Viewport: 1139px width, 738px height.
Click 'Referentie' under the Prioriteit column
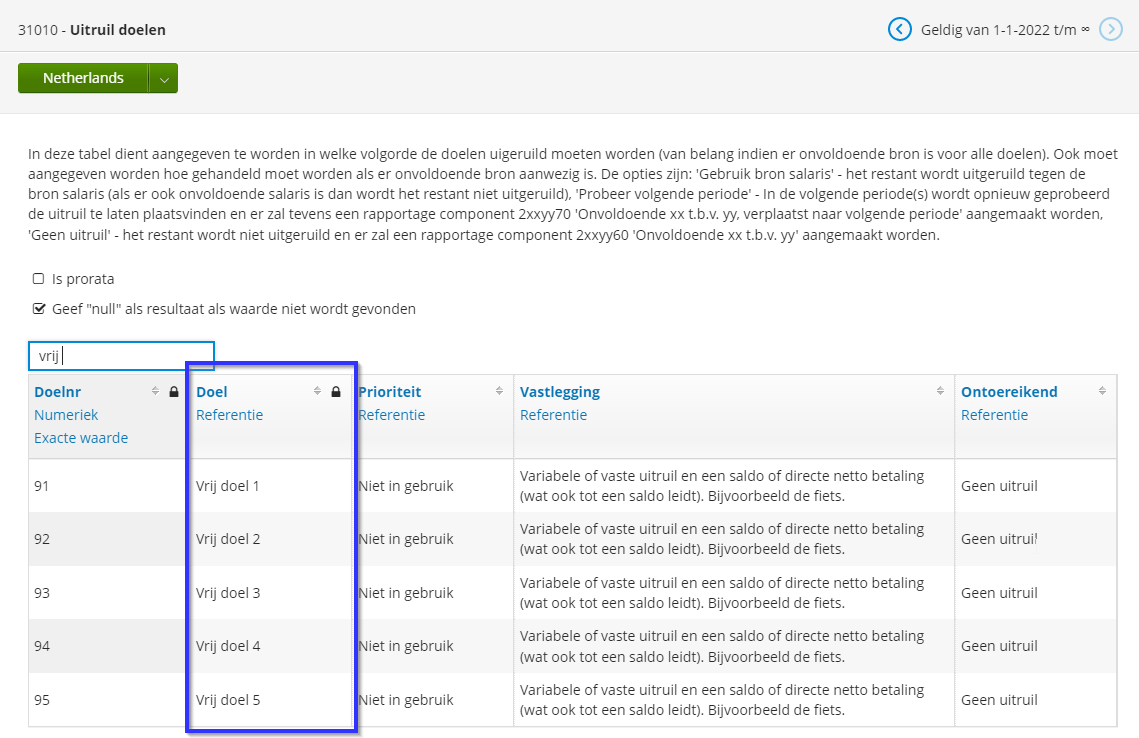pyautogui.click(x=392, y=414)
